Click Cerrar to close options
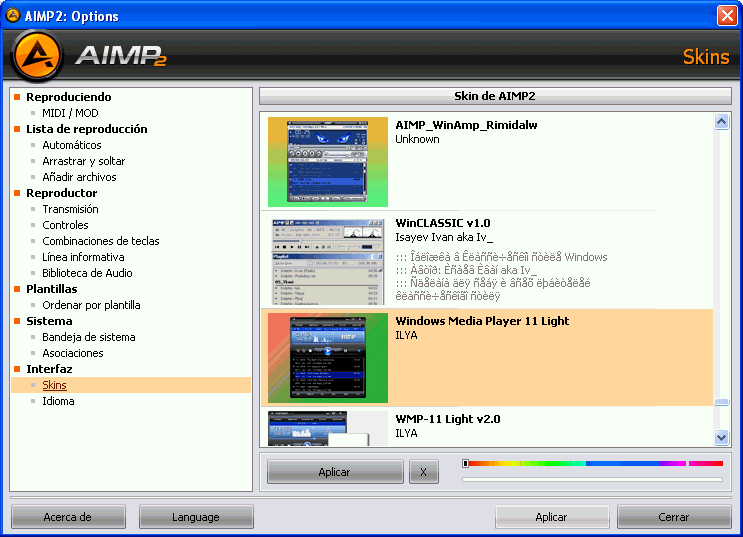 tap(673, 517)
